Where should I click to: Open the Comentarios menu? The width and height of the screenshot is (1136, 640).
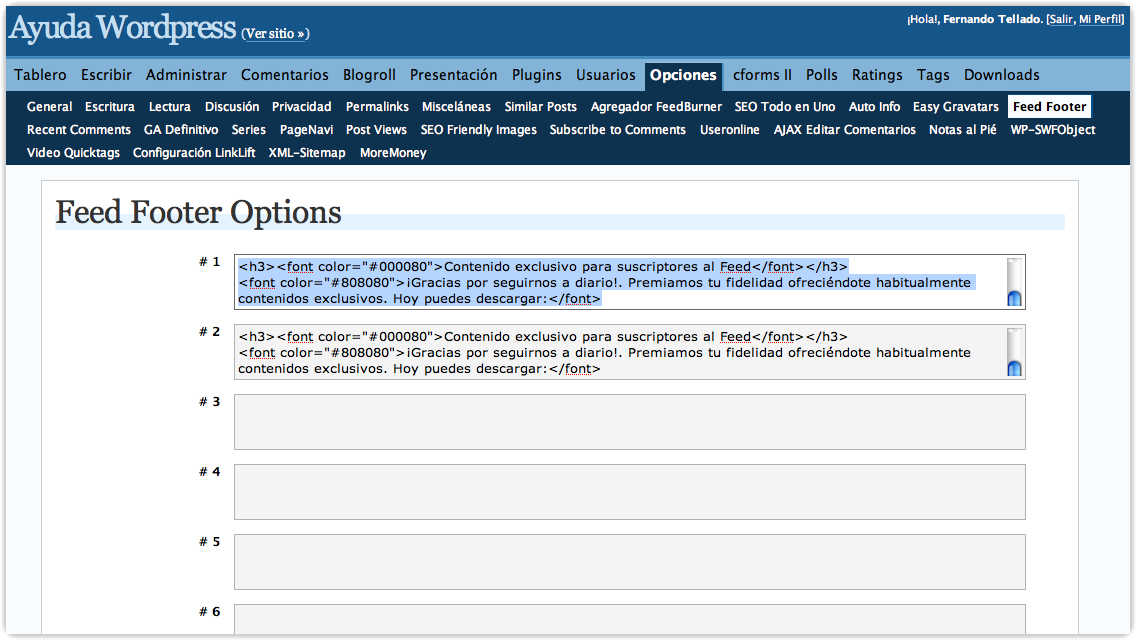(284, 75)
